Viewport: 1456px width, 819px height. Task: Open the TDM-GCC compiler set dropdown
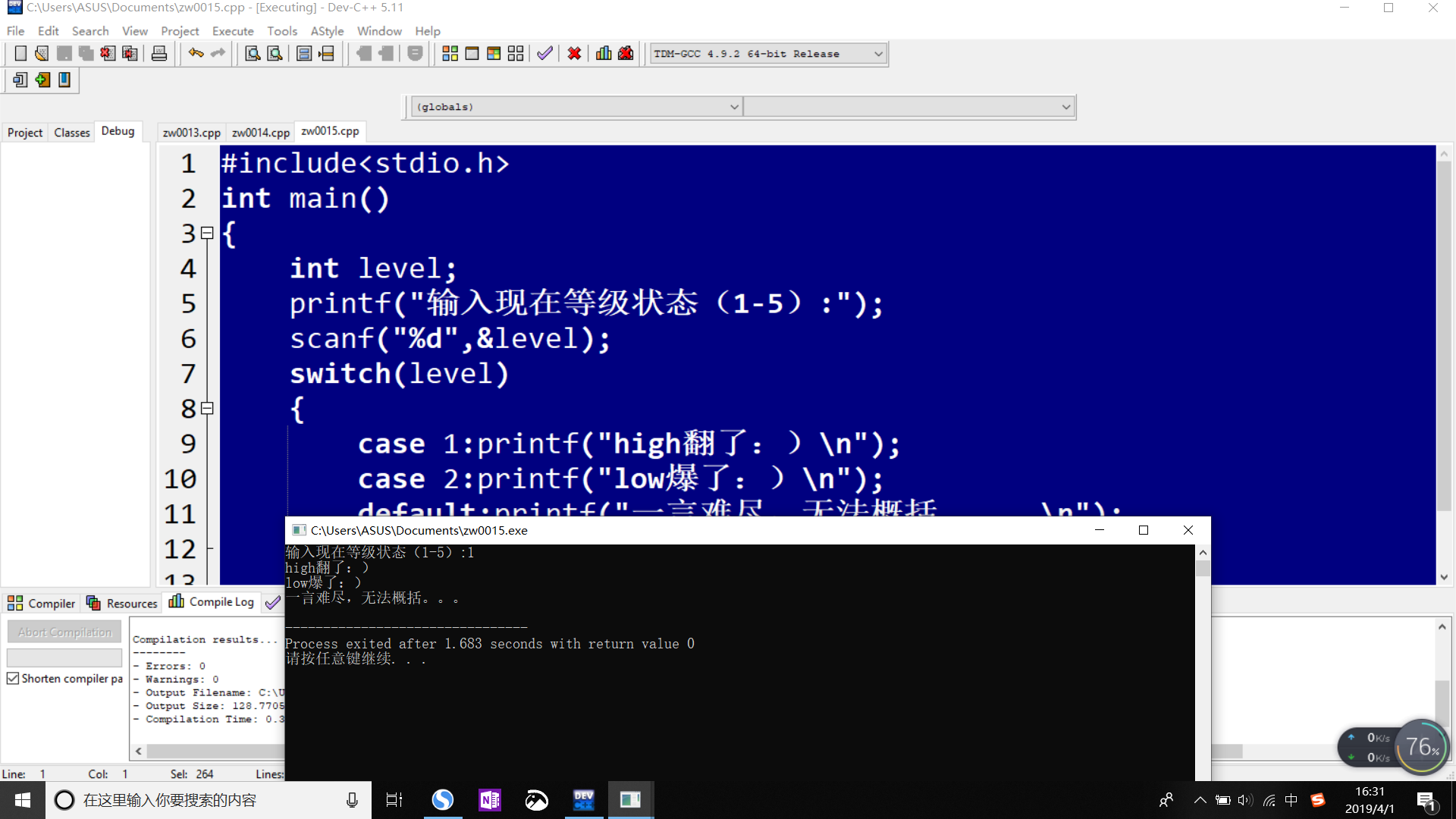coord(878,54)
